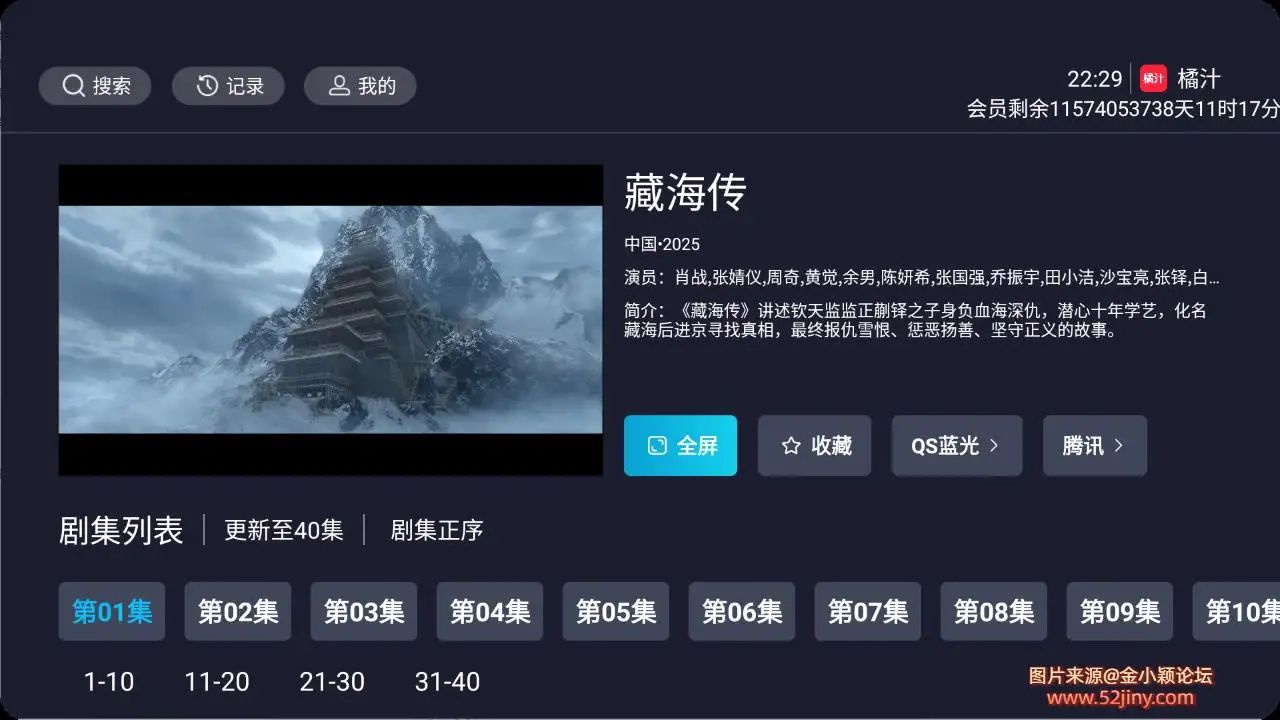Switch to episodes 21-30 tab
Screen dimensions: 1280x720
pos(332,682)
